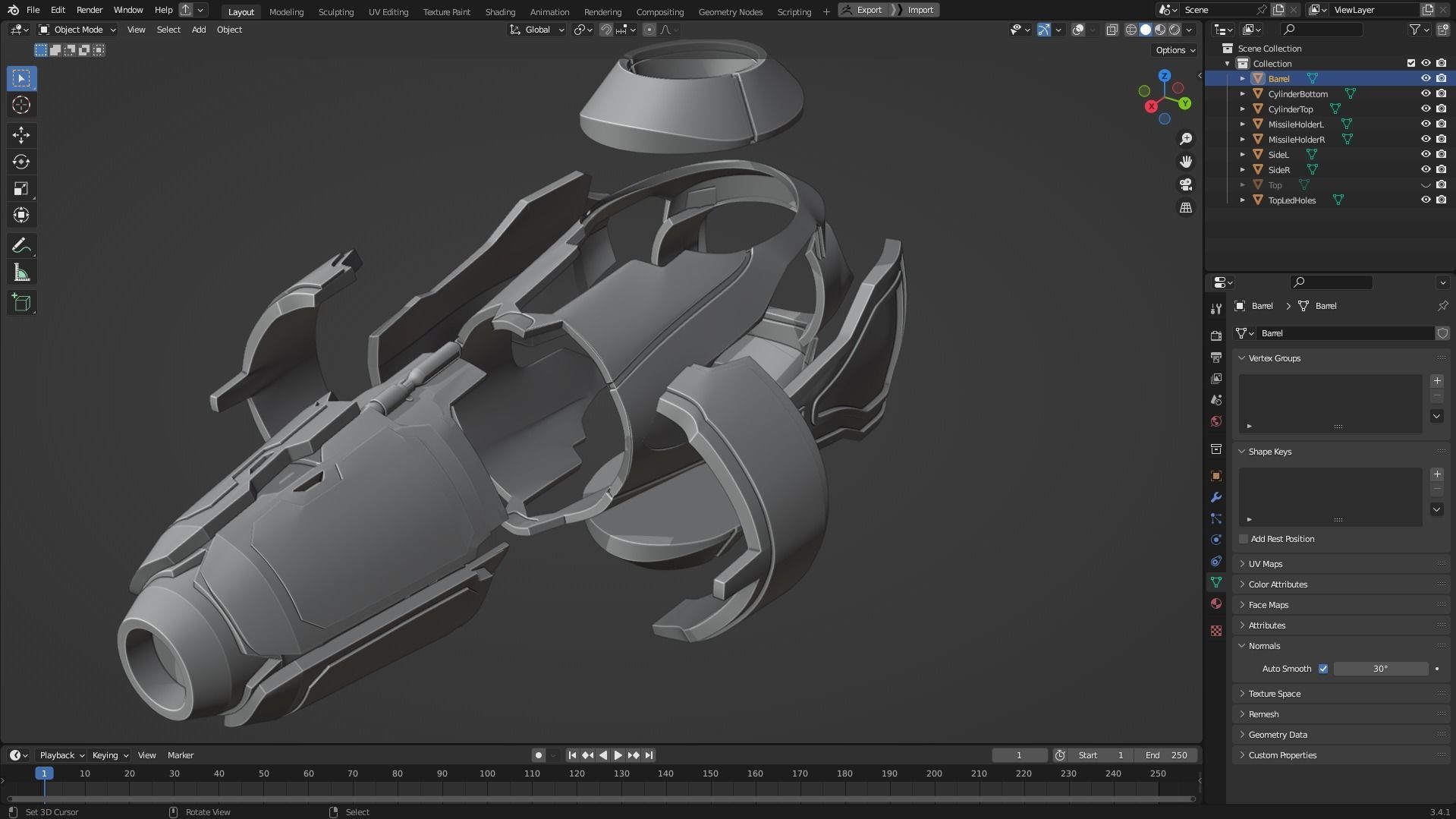This screenshot has height=819, width=1456.
Task: Open the Object Mode dropdown
Action: coord(77,30)
